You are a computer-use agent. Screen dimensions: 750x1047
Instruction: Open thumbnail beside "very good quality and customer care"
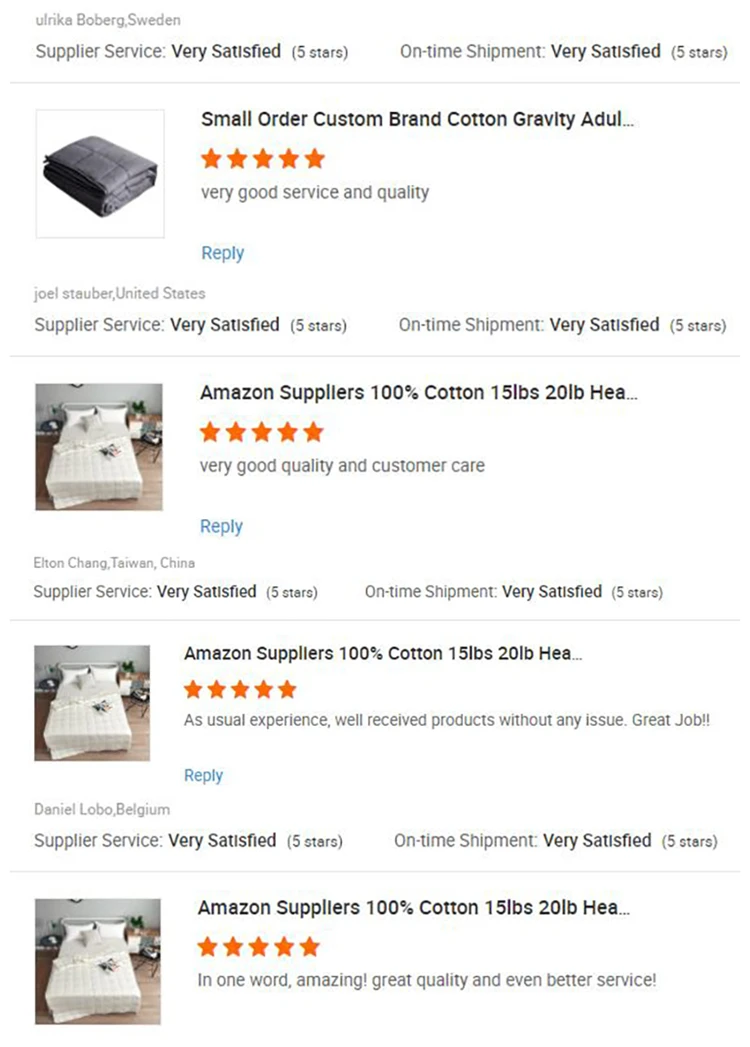[99, 447]
